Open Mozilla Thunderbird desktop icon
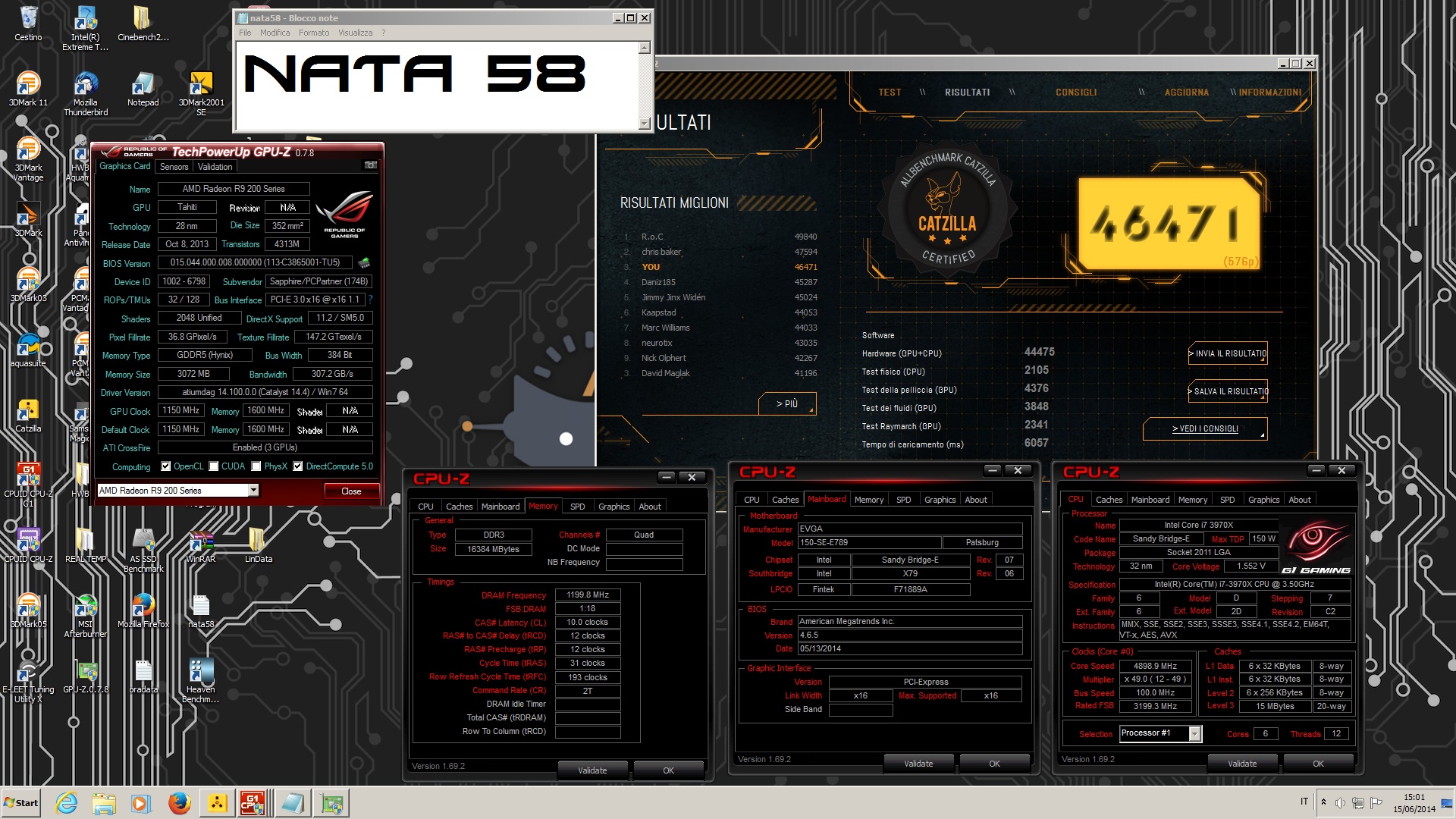Screen dimensions: 1456x819 85,93
